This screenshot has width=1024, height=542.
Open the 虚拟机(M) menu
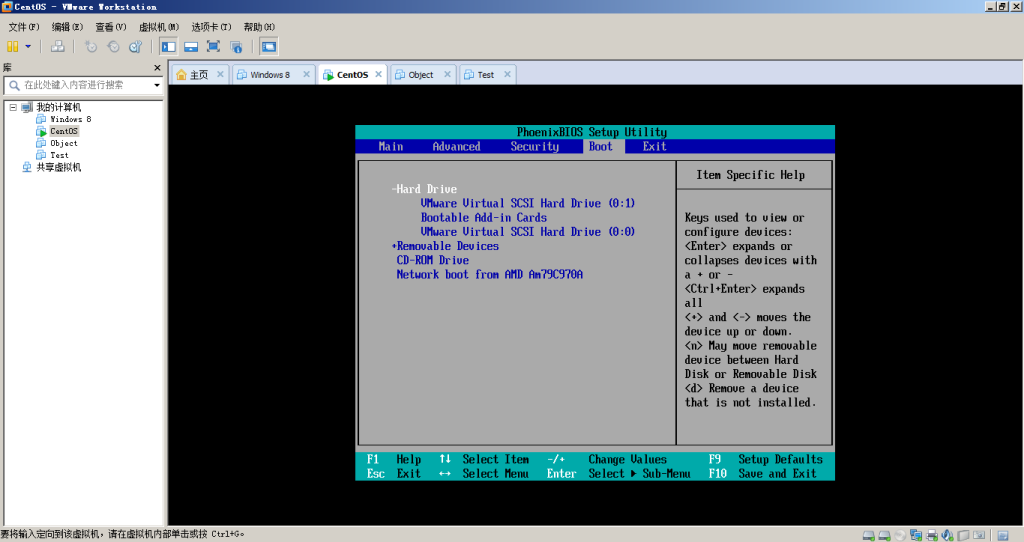pos(159,27)
